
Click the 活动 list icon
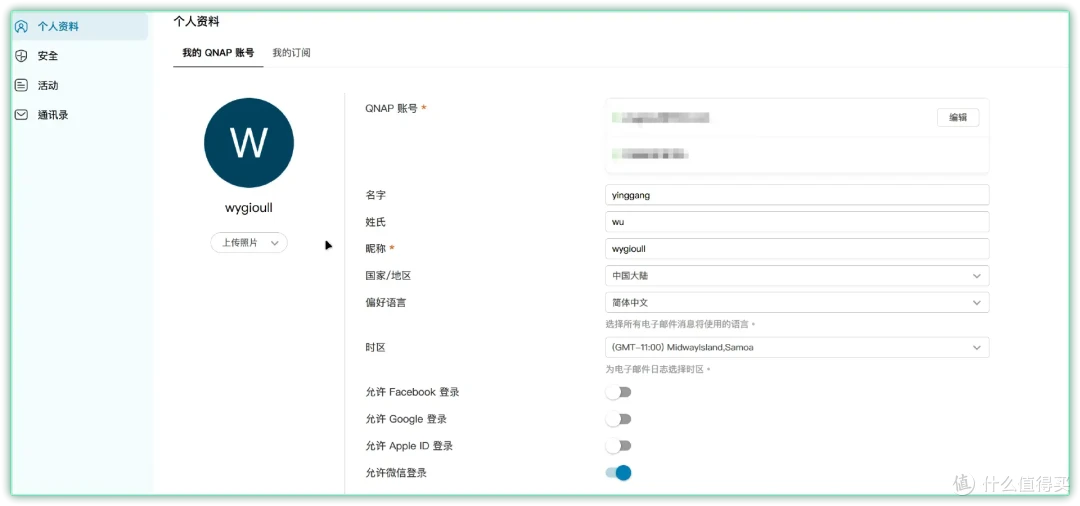[21, 85]
